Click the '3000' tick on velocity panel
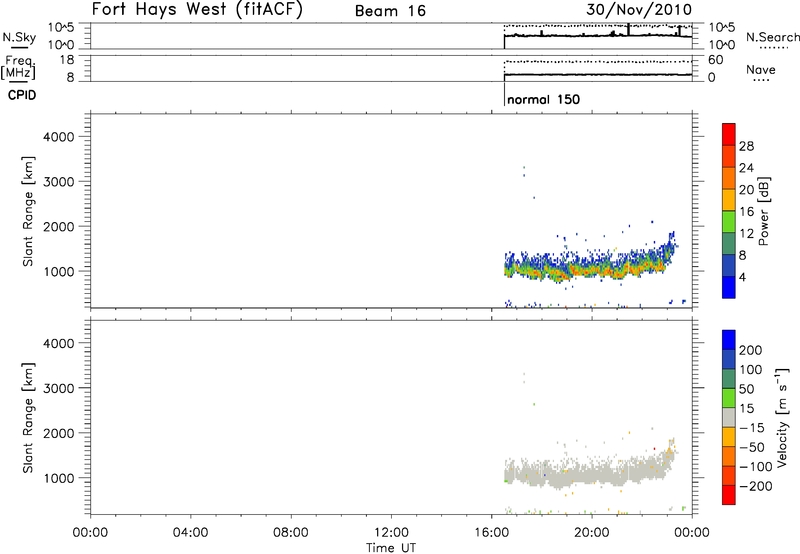 (59, 388)
